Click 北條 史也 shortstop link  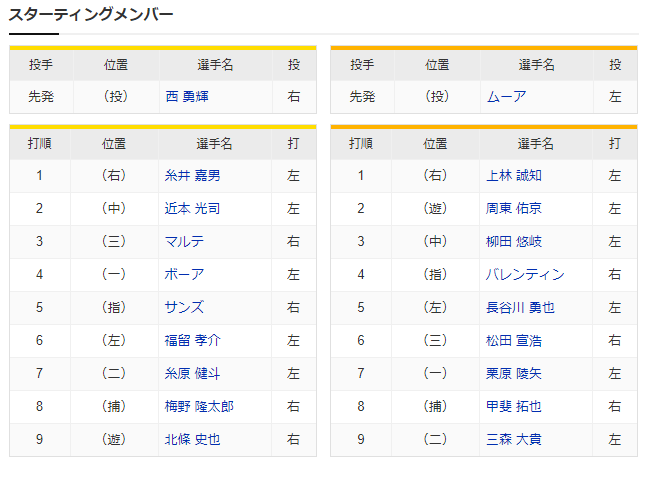192,440
